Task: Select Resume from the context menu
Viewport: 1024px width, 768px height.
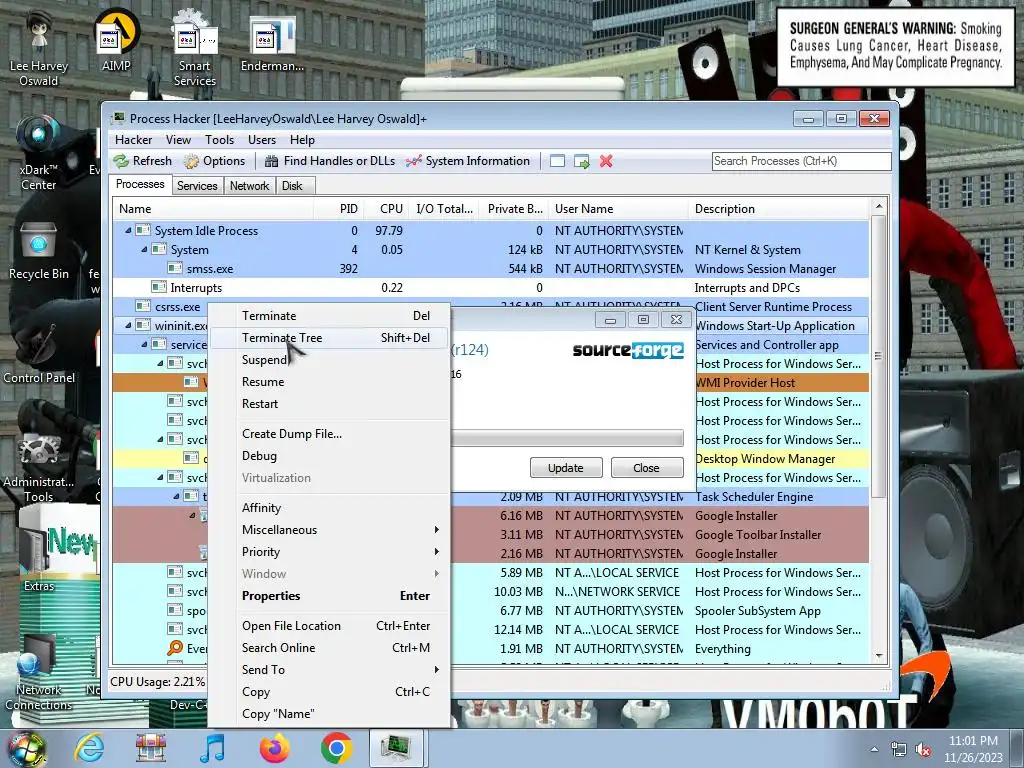Action: coord(329,382)
